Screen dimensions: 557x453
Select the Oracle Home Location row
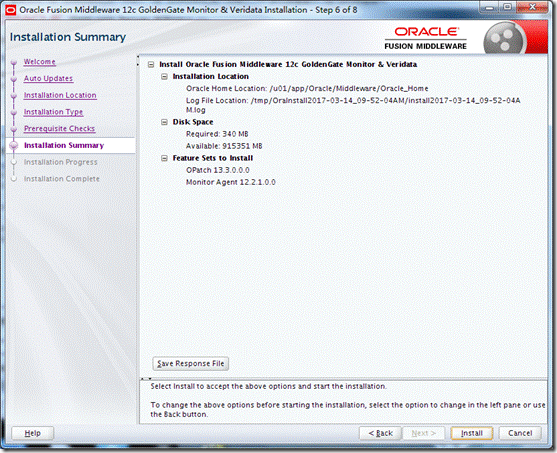tap(307, 88)
